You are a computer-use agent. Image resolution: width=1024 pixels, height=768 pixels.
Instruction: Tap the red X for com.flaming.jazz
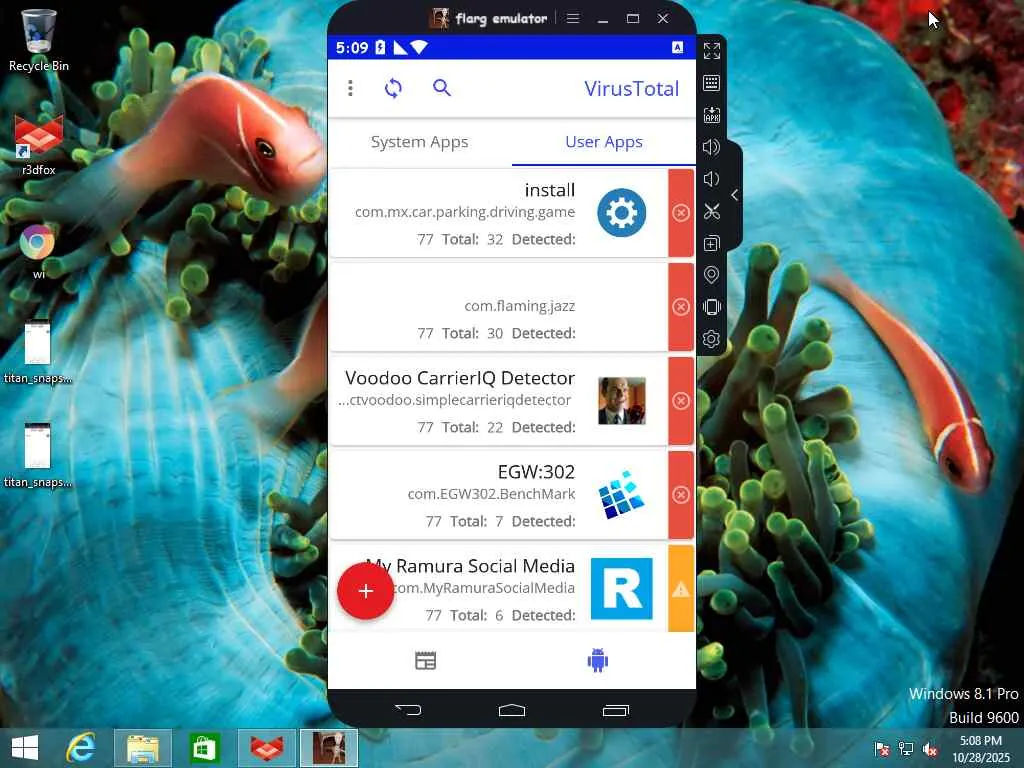[681, 307]
